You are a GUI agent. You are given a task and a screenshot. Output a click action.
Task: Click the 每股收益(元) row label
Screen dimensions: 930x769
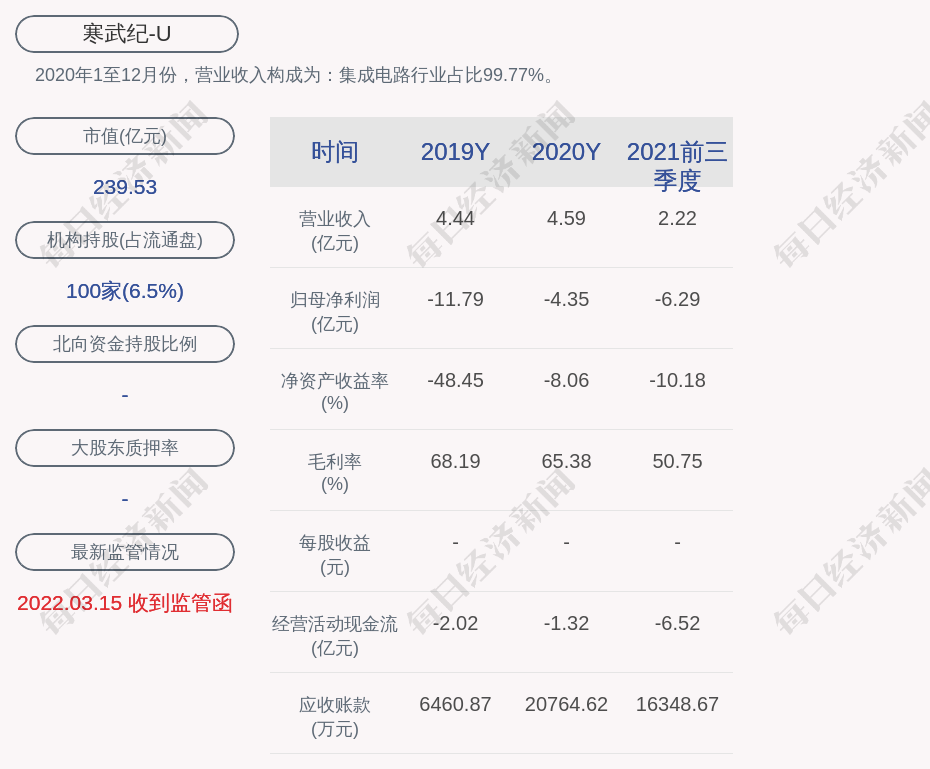(335, 555)
